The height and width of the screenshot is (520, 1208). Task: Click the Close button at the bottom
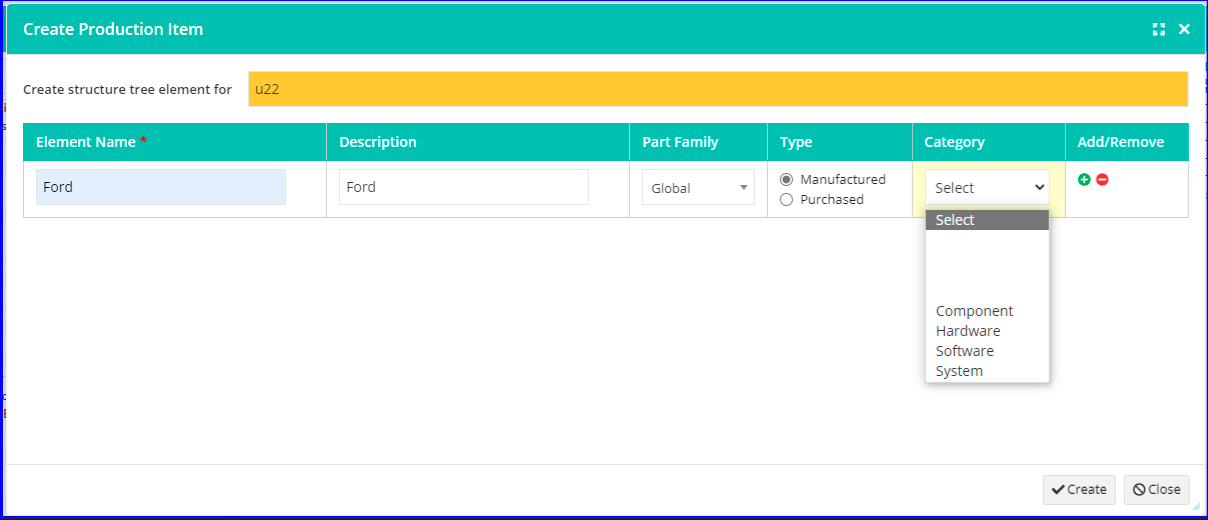[x=1157, y=489]
